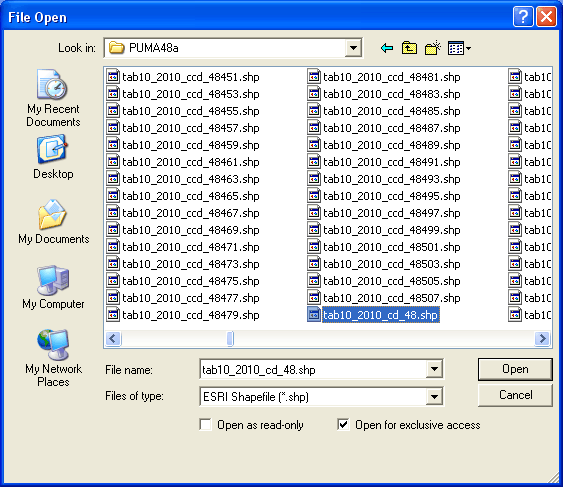Select file name tab10_2010_ccd_48503.shp
The height and width of the screenshot is (487, 563).
click(x=392, y=264)
